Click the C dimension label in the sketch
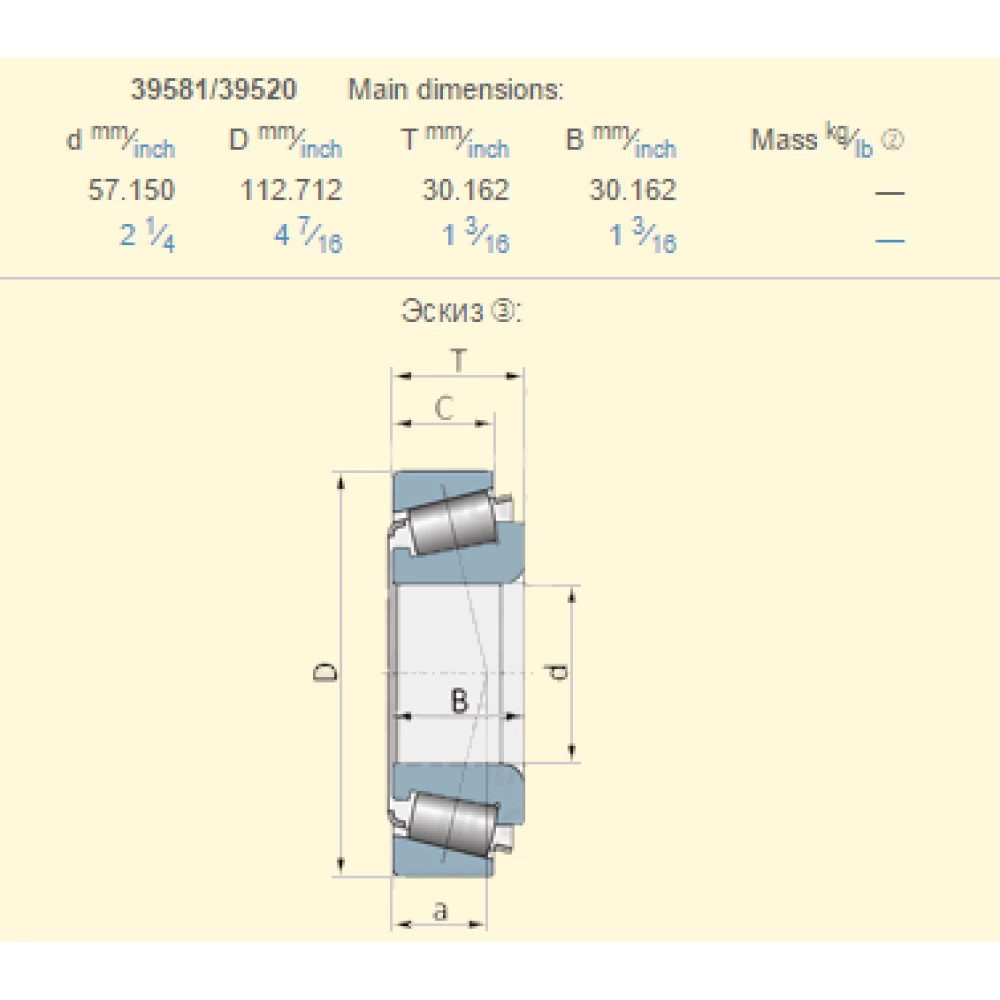Screen dimensions: 1000x1000 [445, 407]
